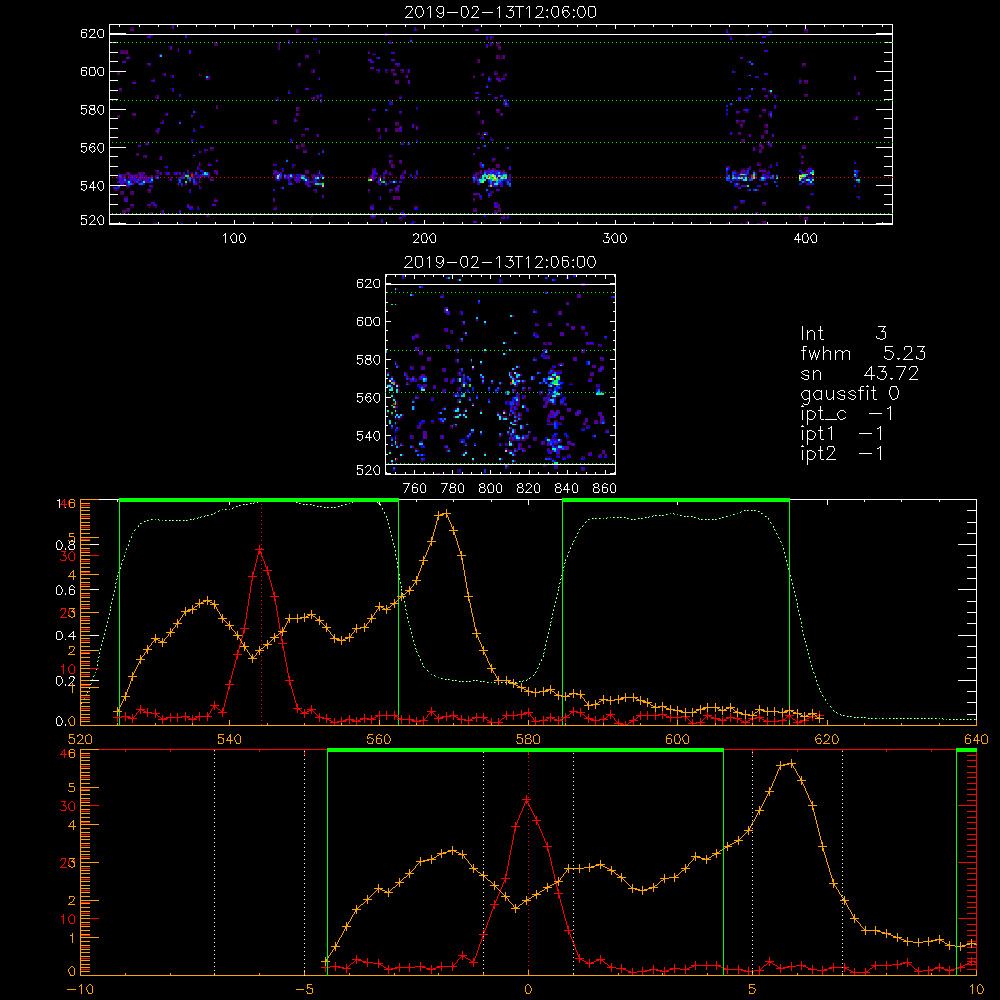This screenshot has height=1000, width=1000.
Task: Click the 'ipt1 -1' entry
Action: (841, 434)
